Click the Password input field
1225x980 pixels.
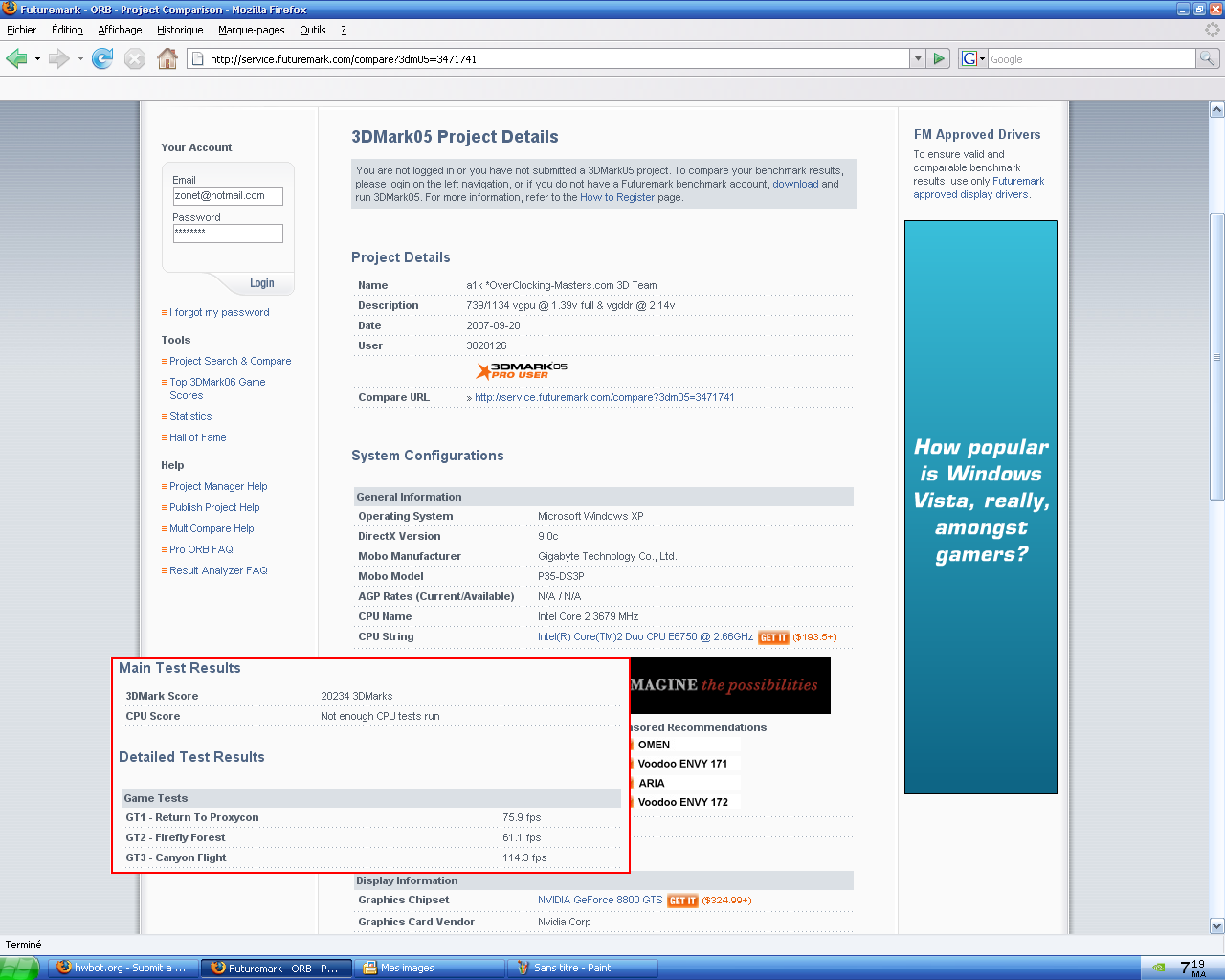(228, 234)
